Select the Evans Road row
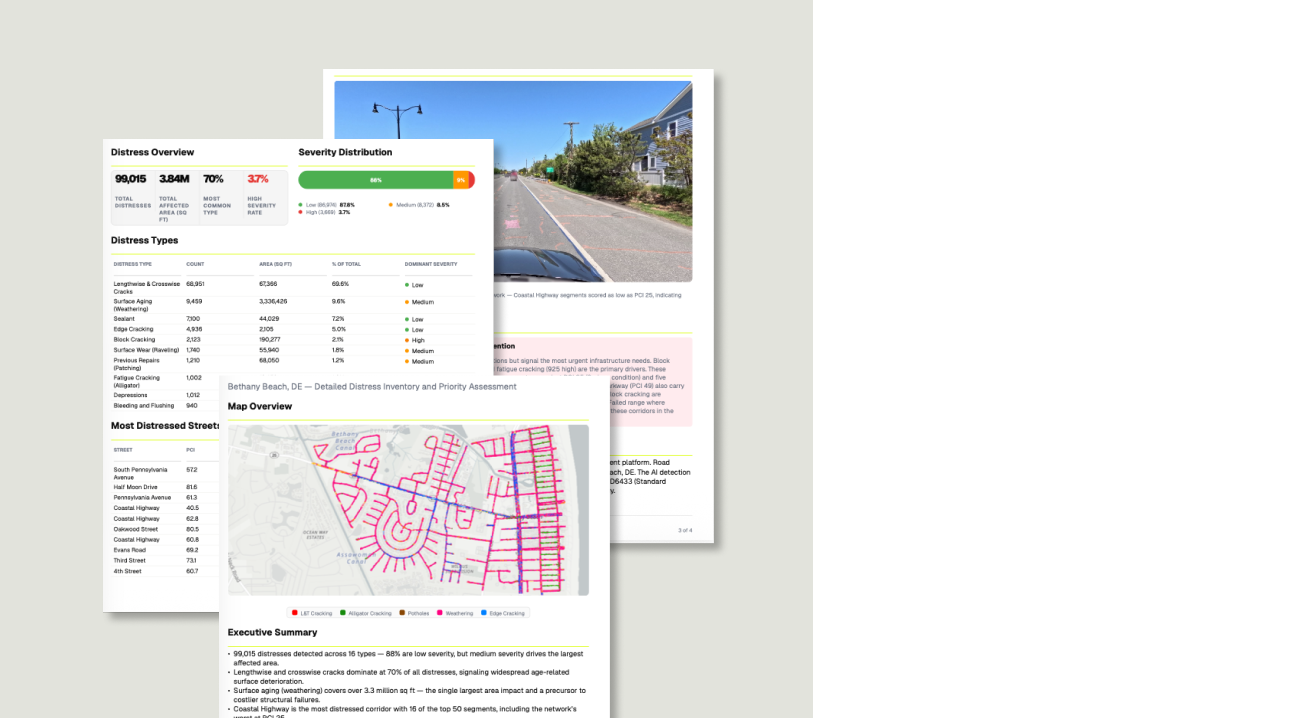The width and height of the screenshot is (1291, 718). tap(165, 550)
